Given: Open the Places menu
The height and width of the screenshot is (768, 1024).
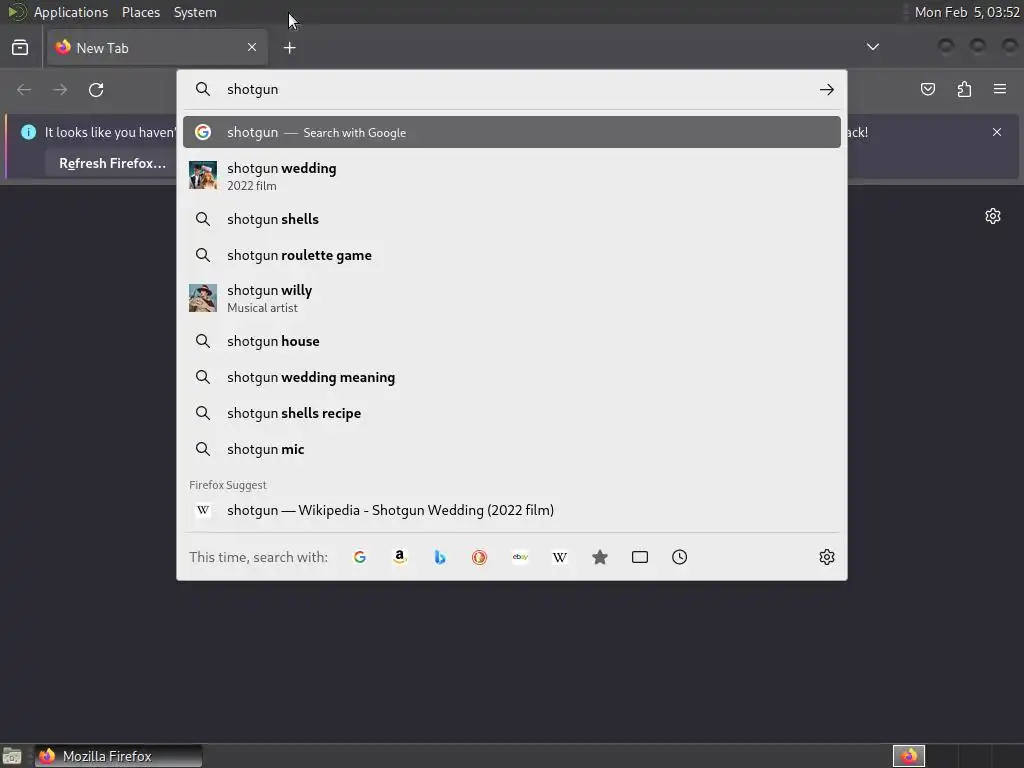Looking at the screenshot, I should pos(141,12).
